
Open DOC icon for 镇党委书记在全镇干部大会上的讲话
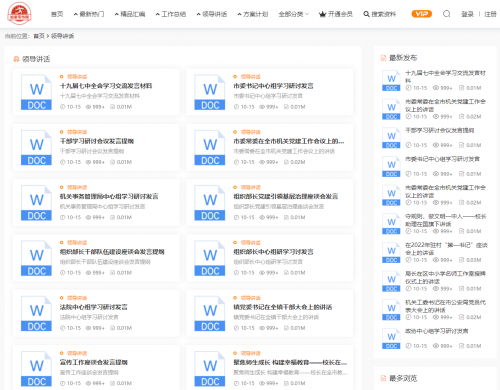coord(210,314)
